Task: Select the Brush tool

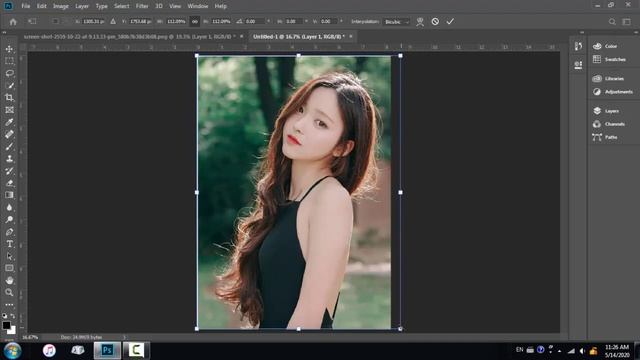Action: (x=9, y=147)
